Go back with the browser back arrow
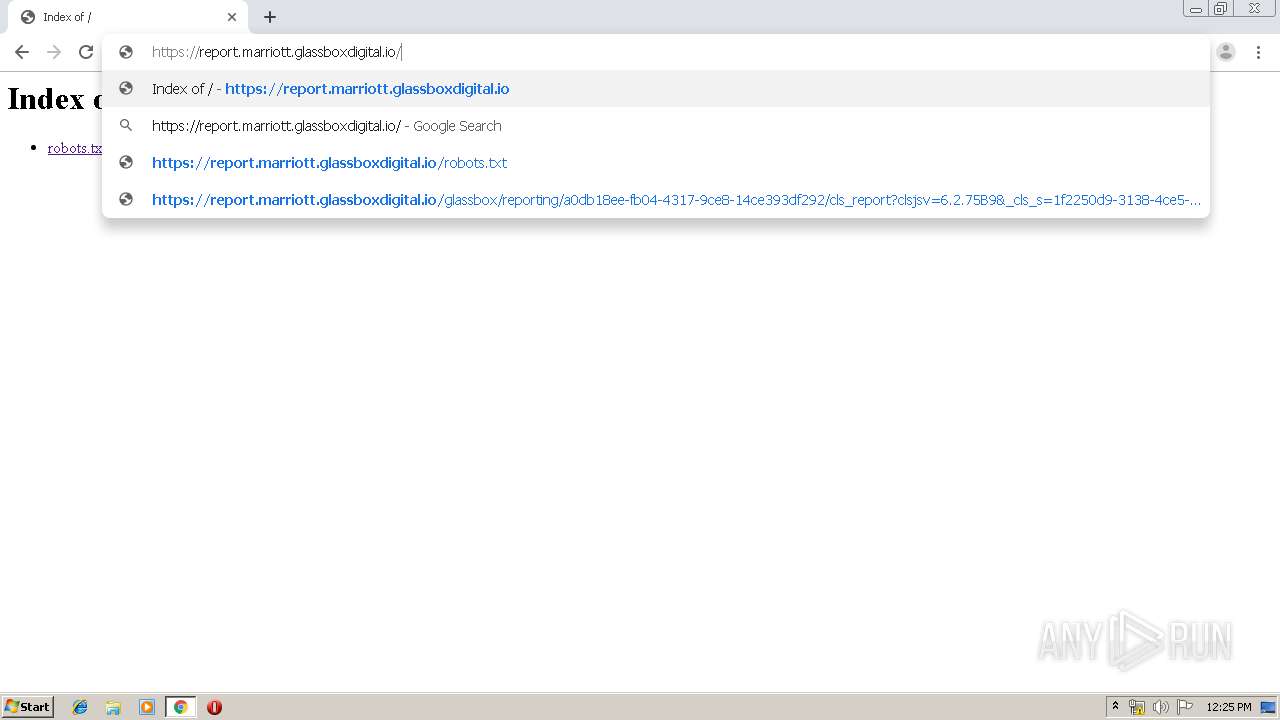The width and height of the screenshot is (1280, 720). click(22, 52)
